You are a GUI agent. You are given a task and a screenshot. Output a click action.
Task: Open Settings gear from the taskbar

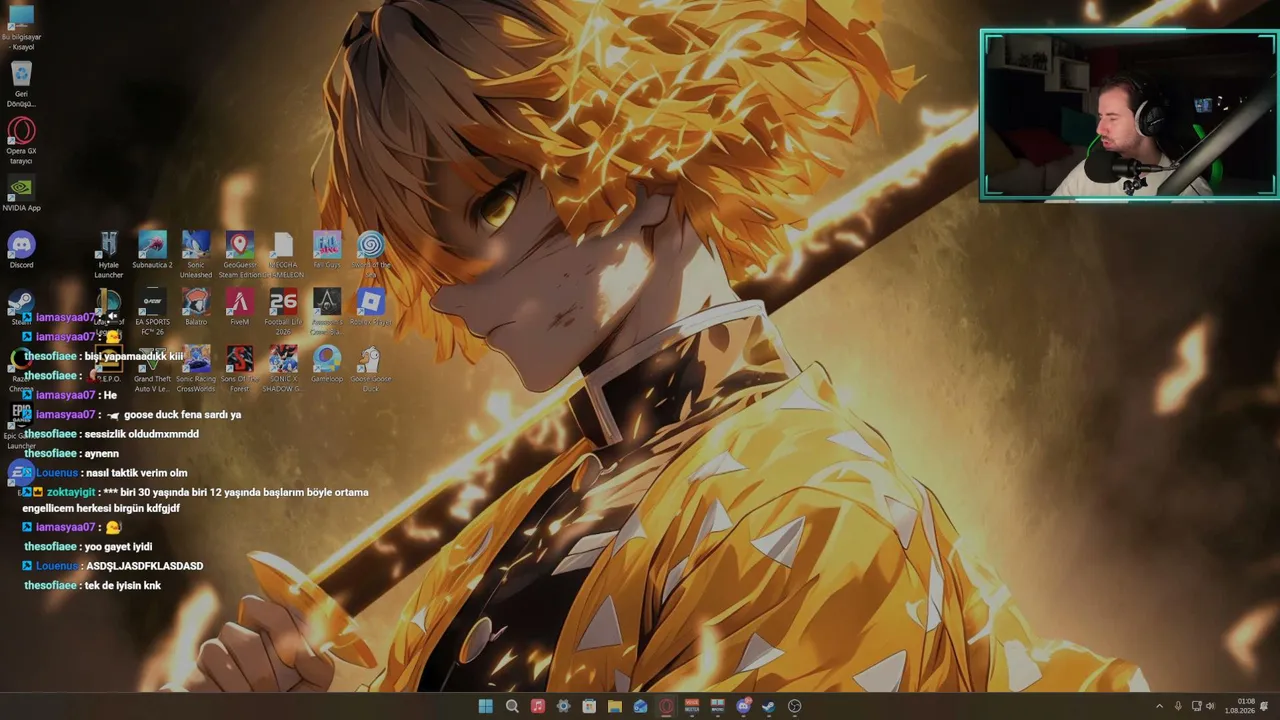(x=563, y=706)
